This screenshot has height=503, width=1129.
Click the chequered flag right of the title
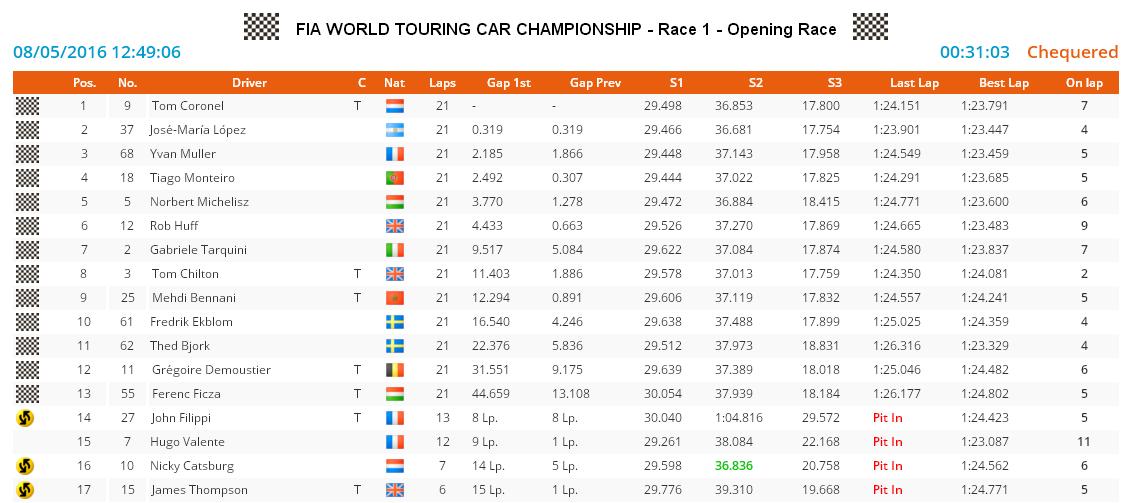[870, 27]
